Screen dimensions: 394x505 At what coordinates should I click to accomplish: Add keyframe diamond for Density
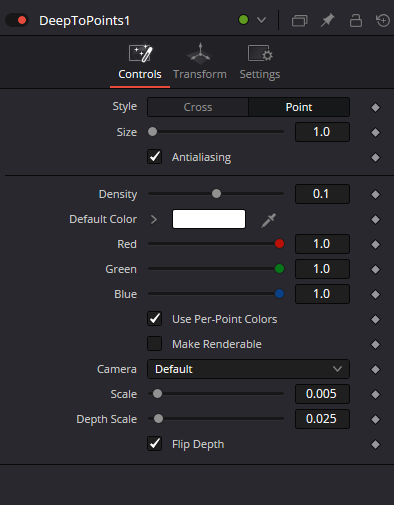(x=375, y=195)
